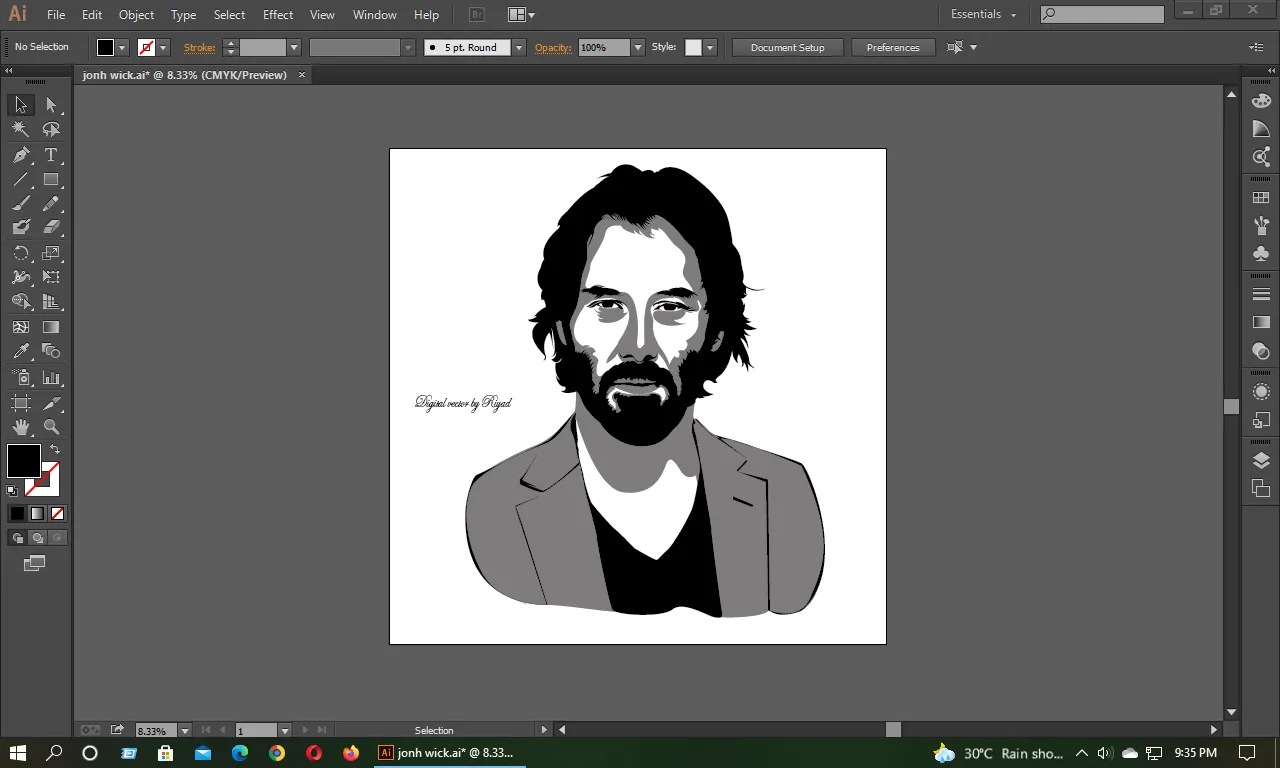This screenshot has width=1280, height=768.
Task: Select the Line Segment tool
Action: 21,180
